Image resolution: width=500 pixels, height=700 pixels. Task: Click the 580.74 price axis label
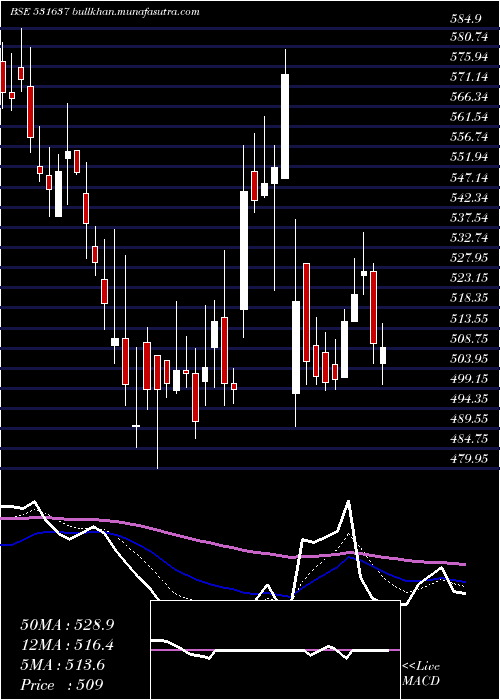point(469,38)
